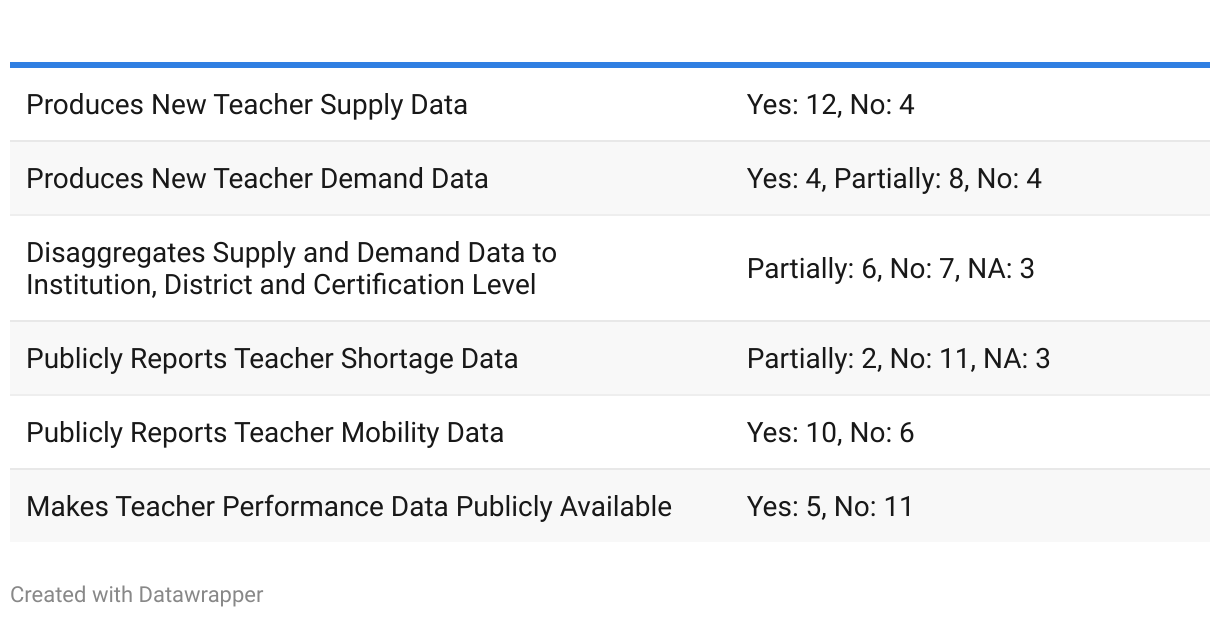Select the "Partially: 2, No: 11, NA: 3" cell
1220x618 pixels.
898,359
